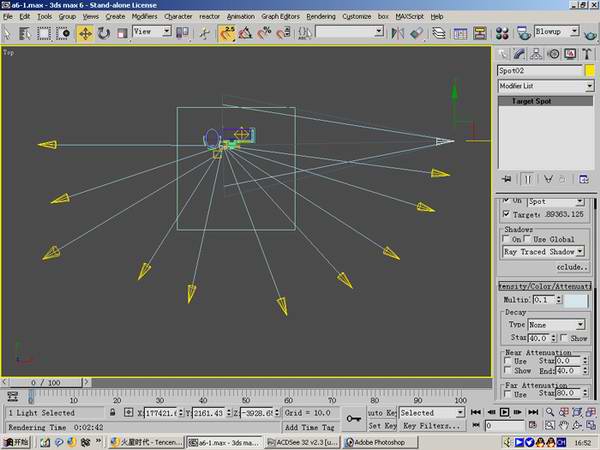Open the Decay Type dropdown
This screenshot has width=600, height=450.
coord(580,325)
